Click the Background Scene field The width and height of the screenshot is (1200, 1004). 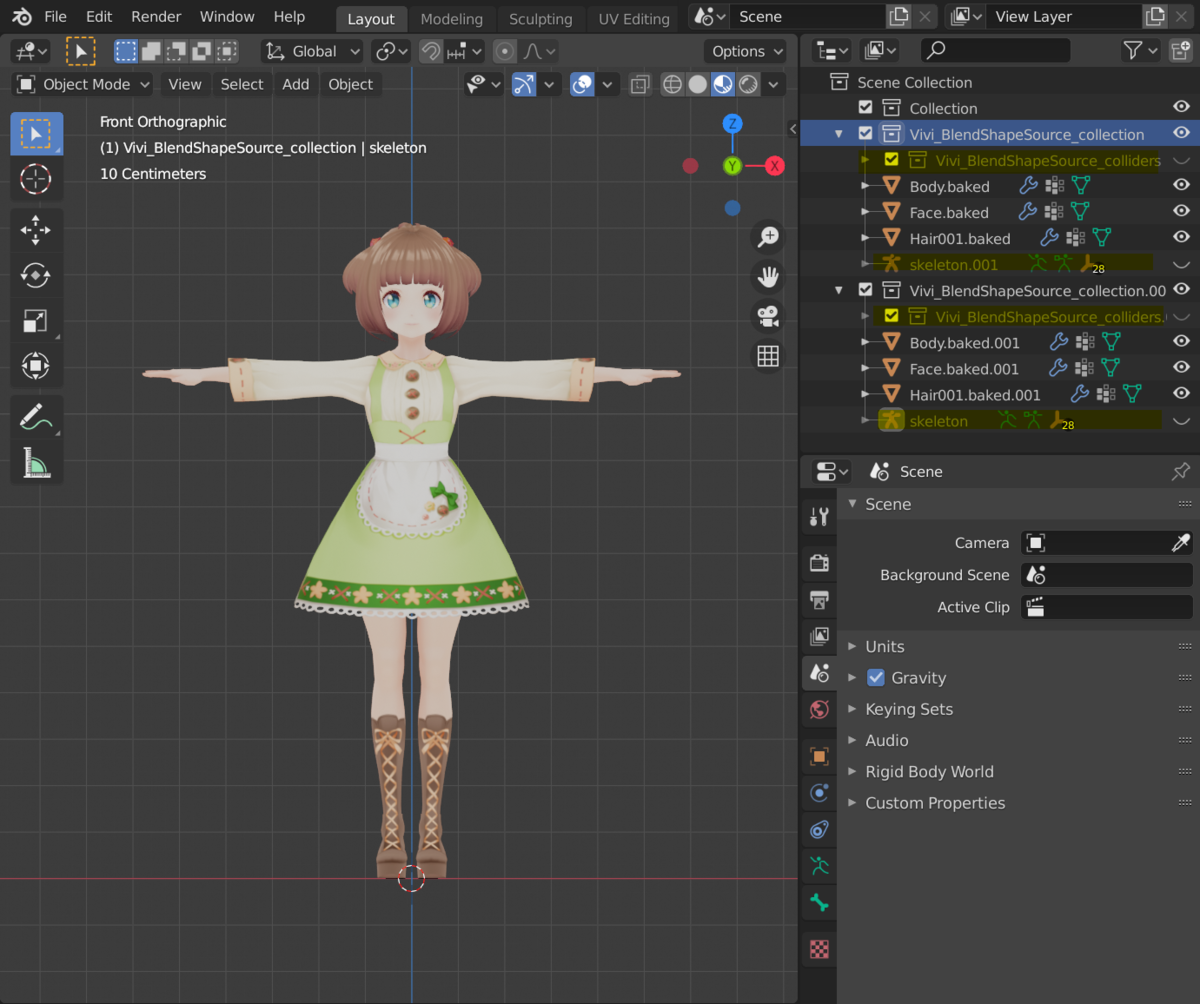[1107, 575]
